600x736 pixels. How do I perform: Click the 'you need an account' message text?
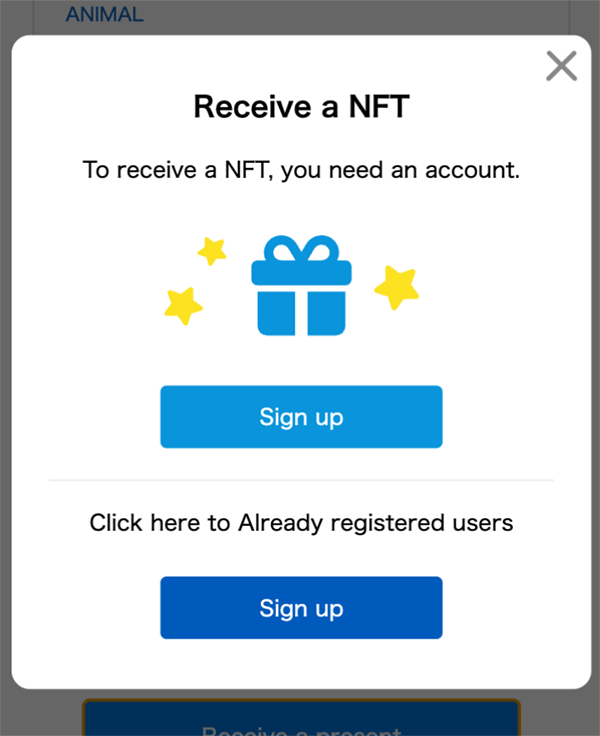301,170
